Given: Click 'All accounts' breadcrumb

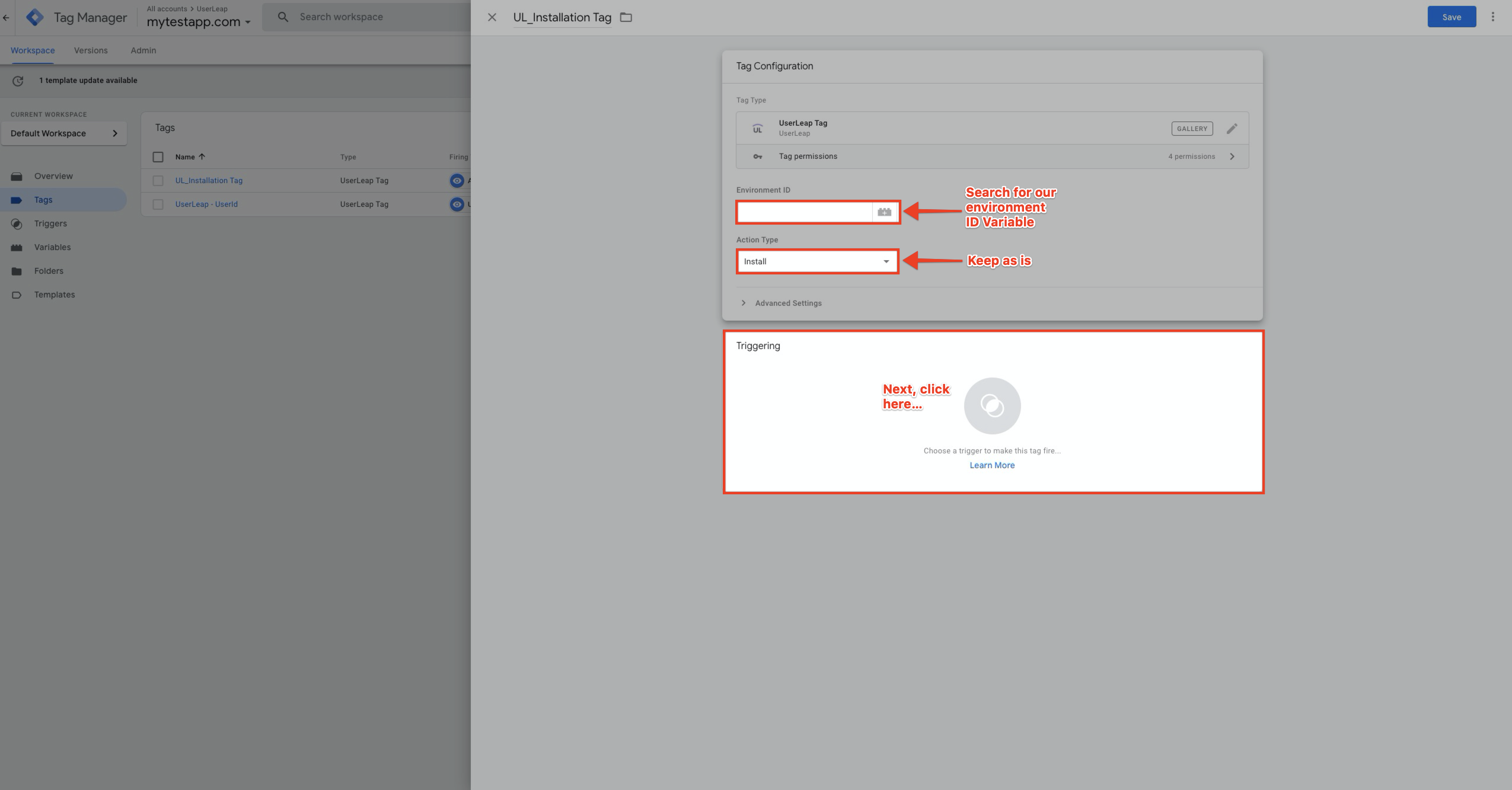Looking at the screenshot, I should 167,9.
